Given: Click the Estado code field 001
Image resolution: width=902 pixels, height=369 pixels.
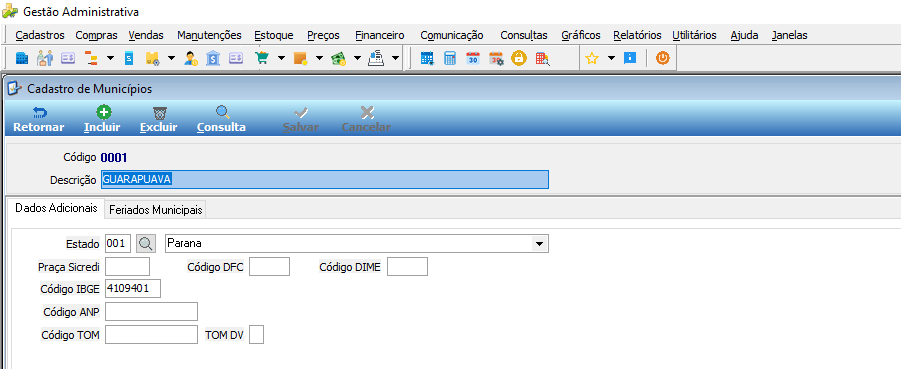Looking at the screenshot, I should pyautogui.click(x=119, y=244).
